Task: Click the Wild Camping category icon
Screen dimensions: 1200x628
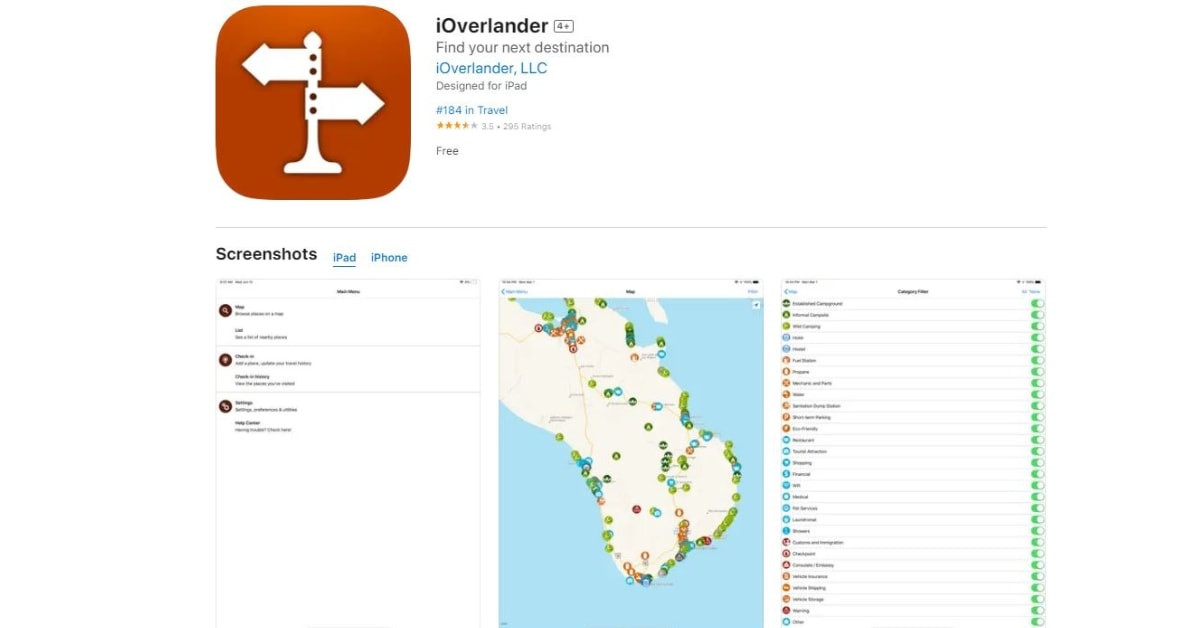Action: coord(786,326)
